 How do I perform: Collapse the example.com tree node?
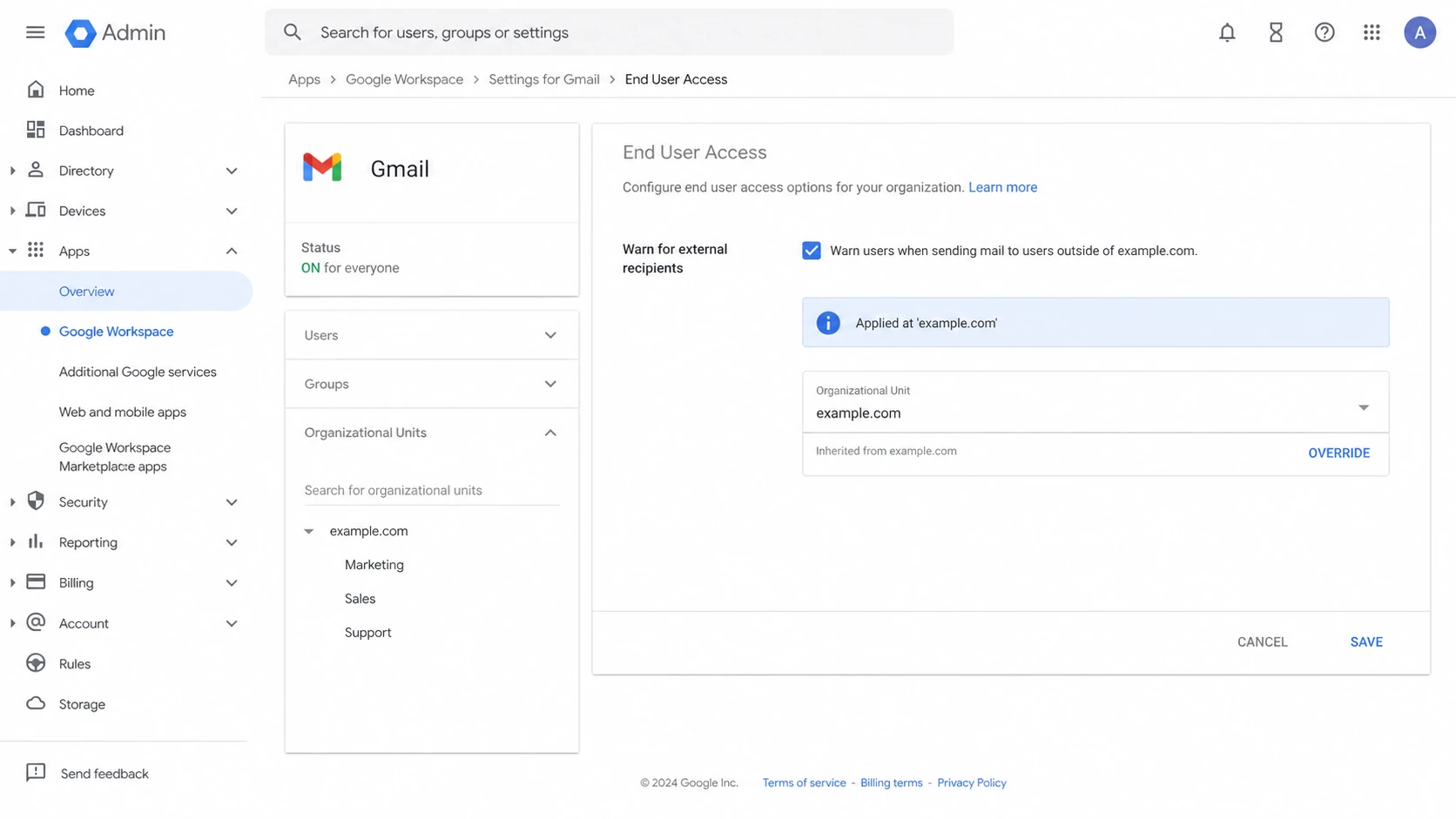pos(309,531)
